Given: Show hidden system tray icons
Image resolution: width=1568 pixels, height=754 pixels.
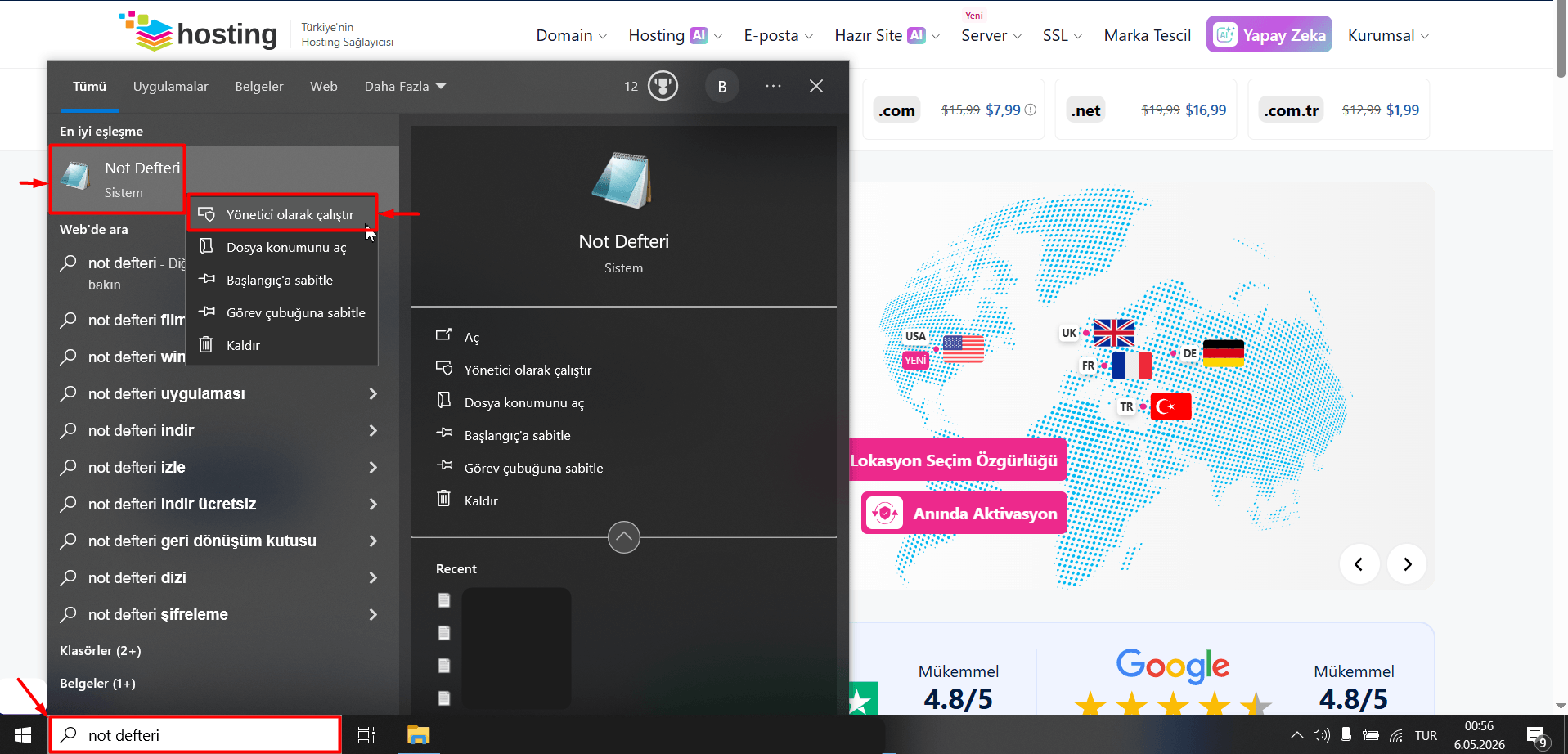Looking at the screenshot, I should click(x=1296, y=735).
